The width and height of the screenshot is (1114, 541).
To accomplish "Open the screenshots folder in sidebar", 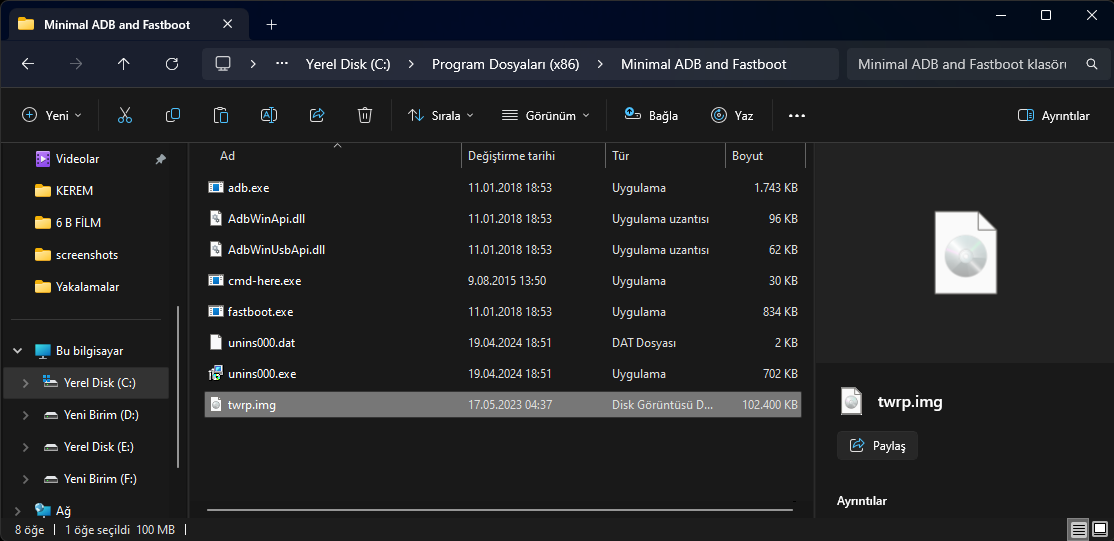I will pos(76,255).
